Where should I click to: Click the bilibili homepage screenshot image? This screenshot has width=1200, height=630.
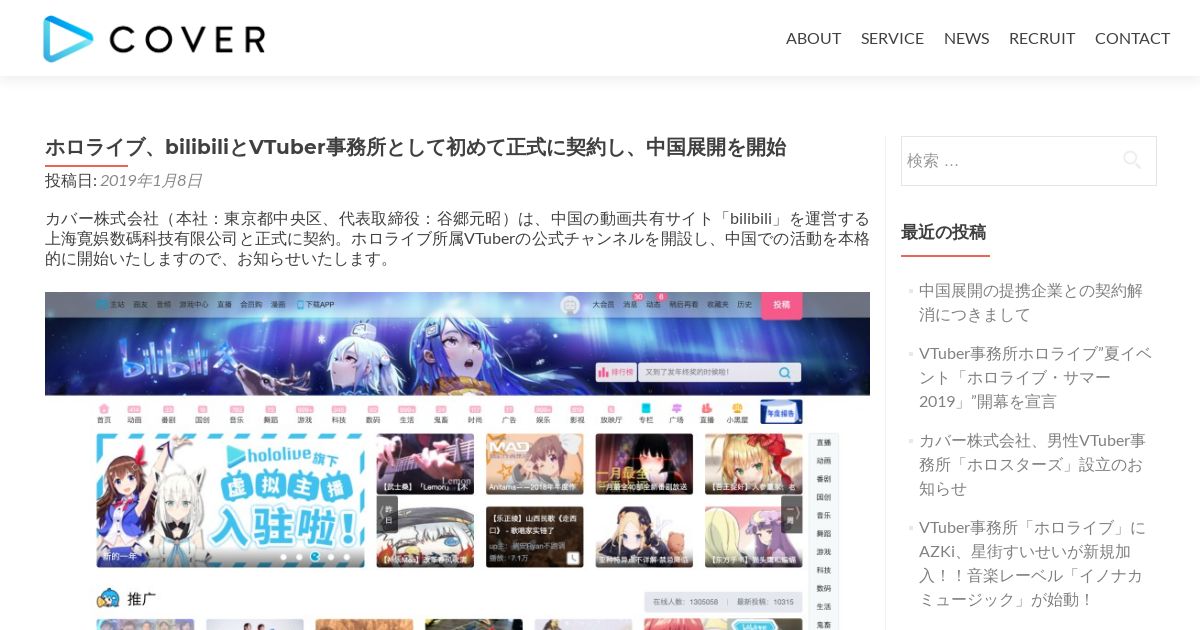point(457,461)
